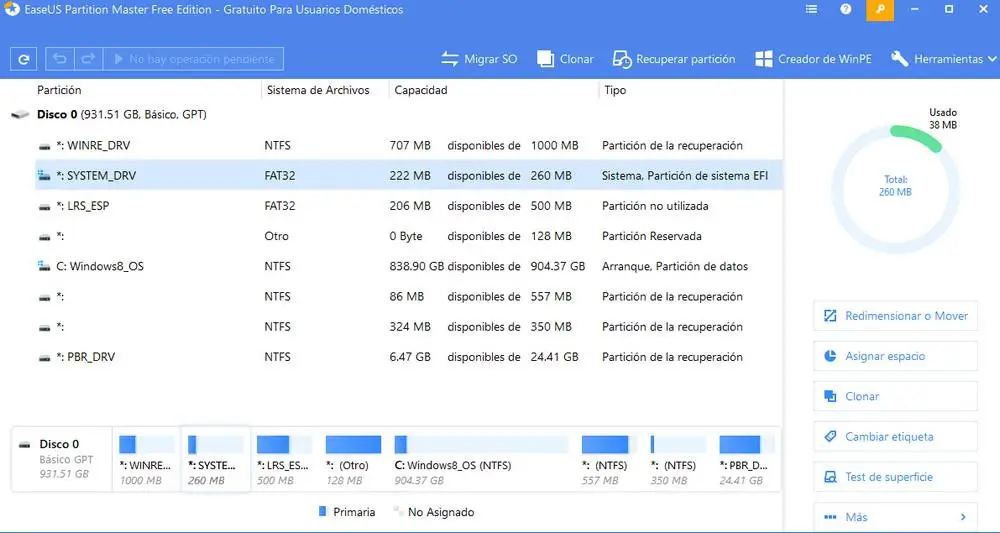
Task: Open Migrar SO tool
Action: click(479, 59)
